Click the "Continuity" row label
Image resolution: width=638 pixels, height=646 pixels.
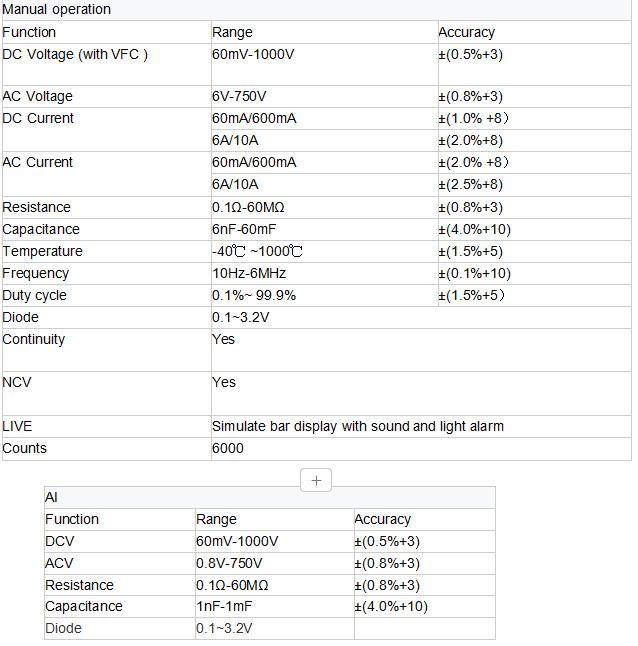(34, 340)
